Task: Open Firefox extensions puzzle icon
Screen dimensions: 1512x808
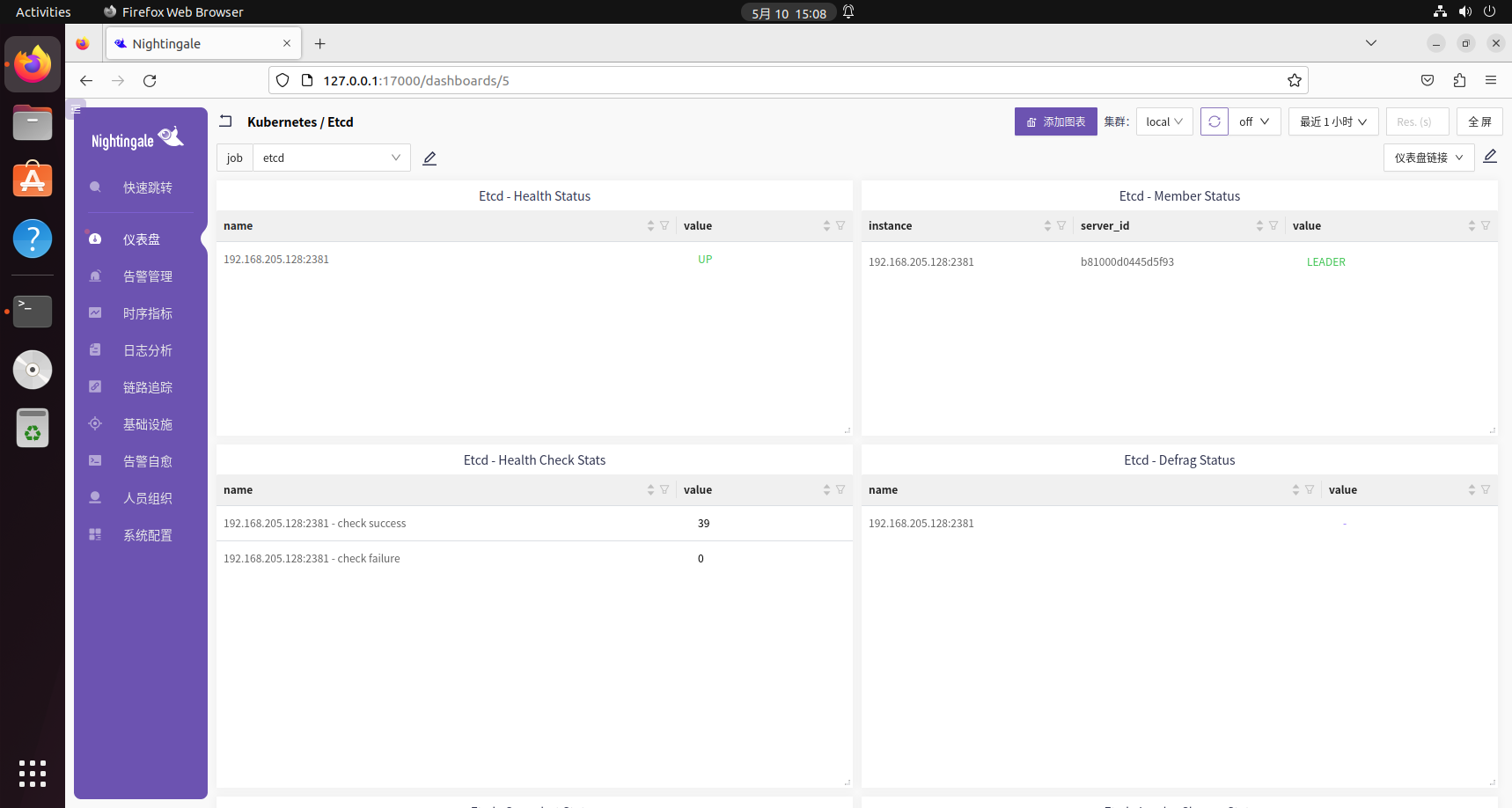Action: [1459, 81]
